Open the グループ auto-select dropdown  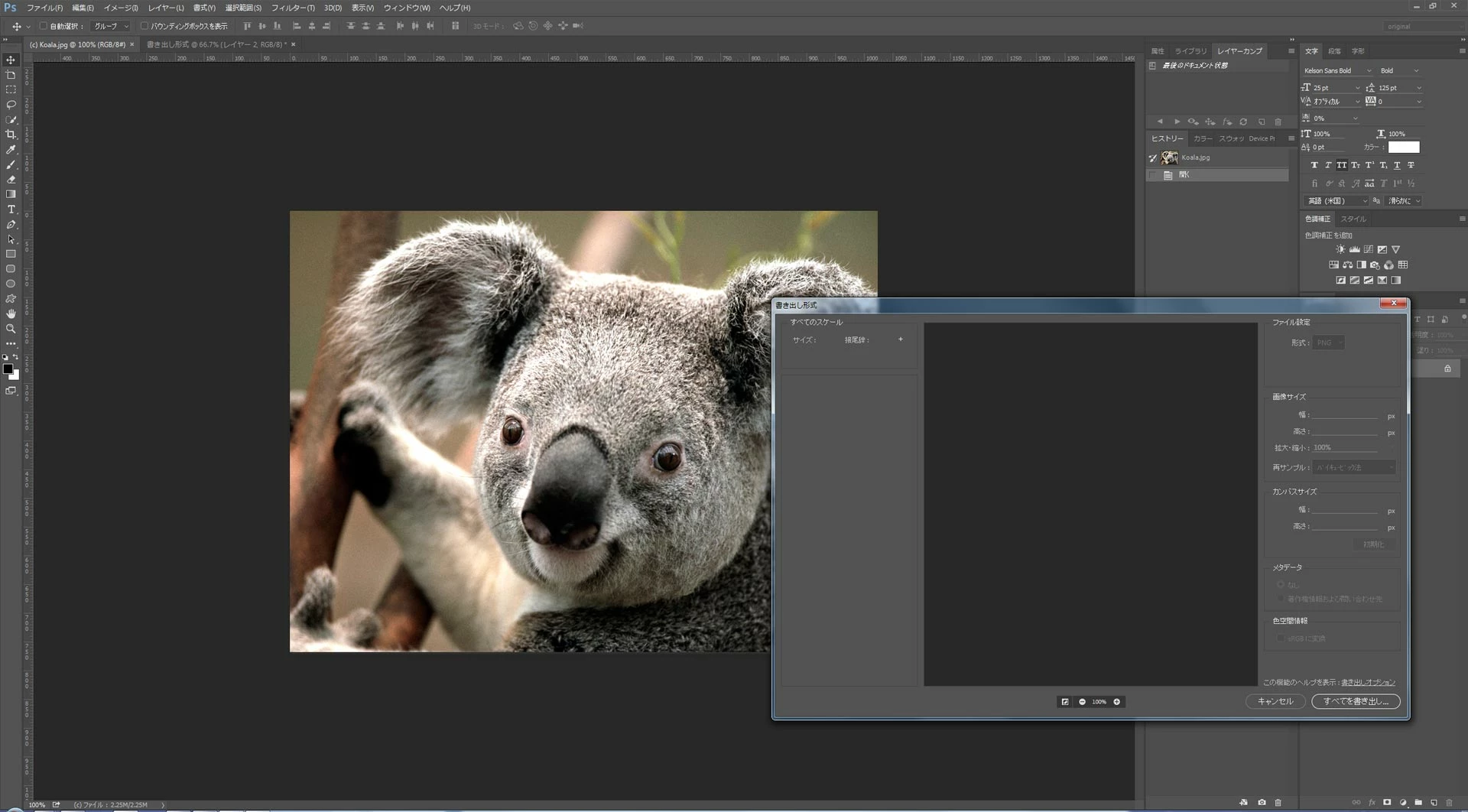point(111,26)
